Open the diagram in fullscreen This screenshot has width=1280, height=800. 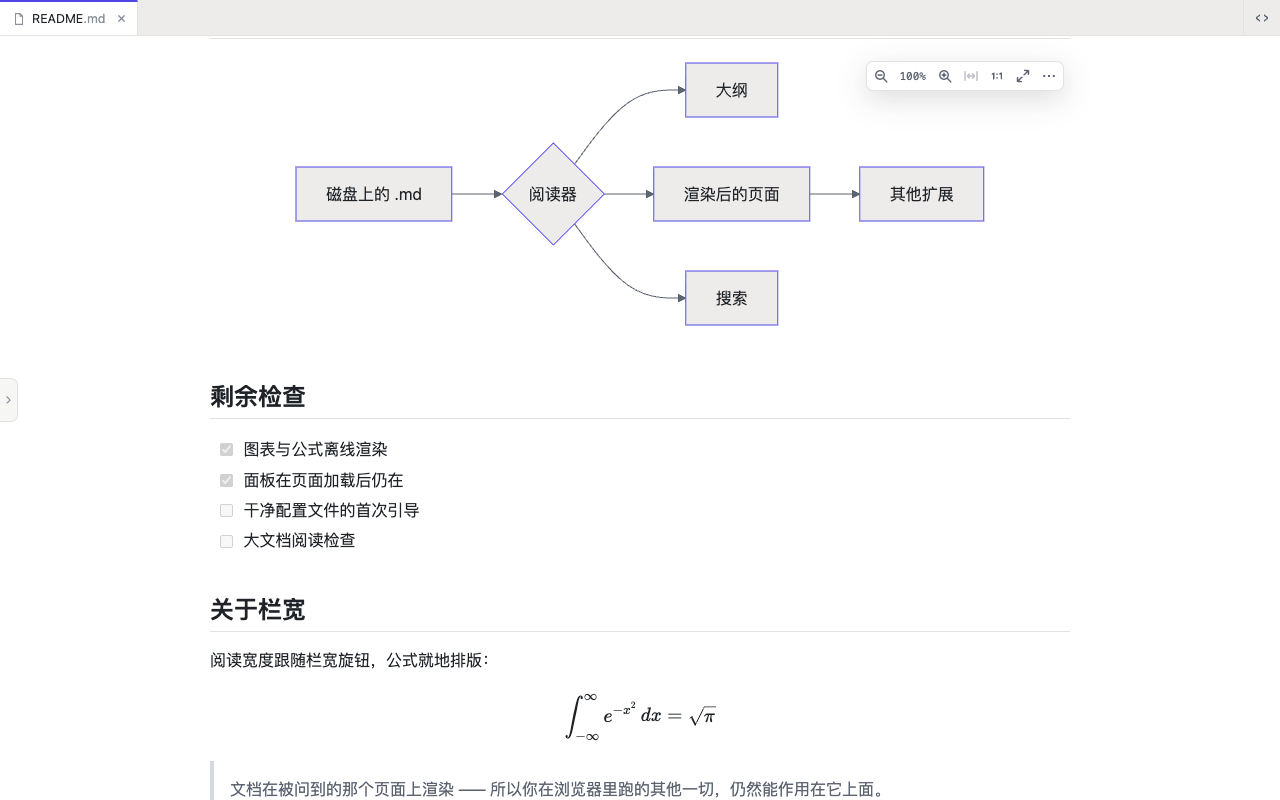click(x=1023, y=76)
